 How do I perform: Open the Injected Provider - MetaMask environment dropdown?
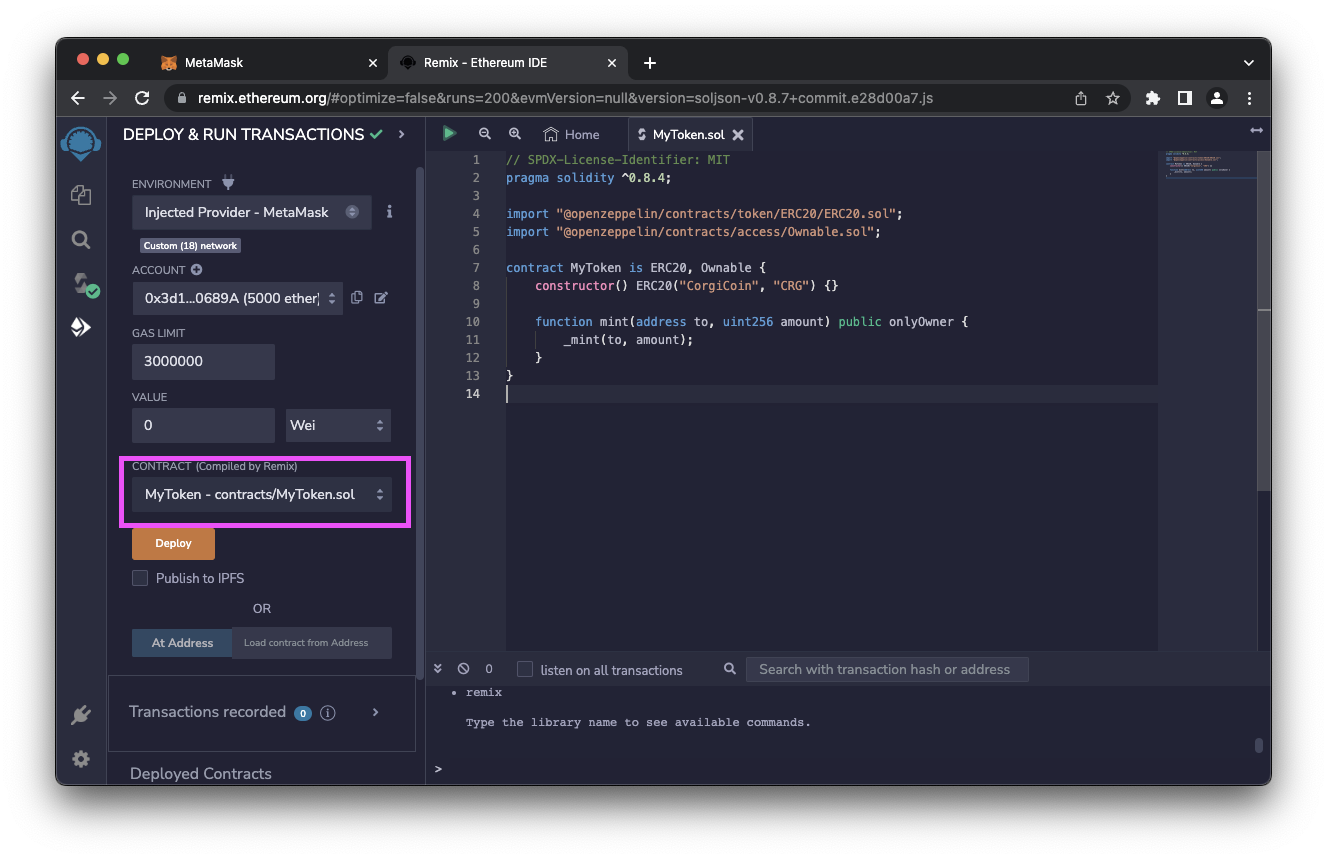[252, 212]
